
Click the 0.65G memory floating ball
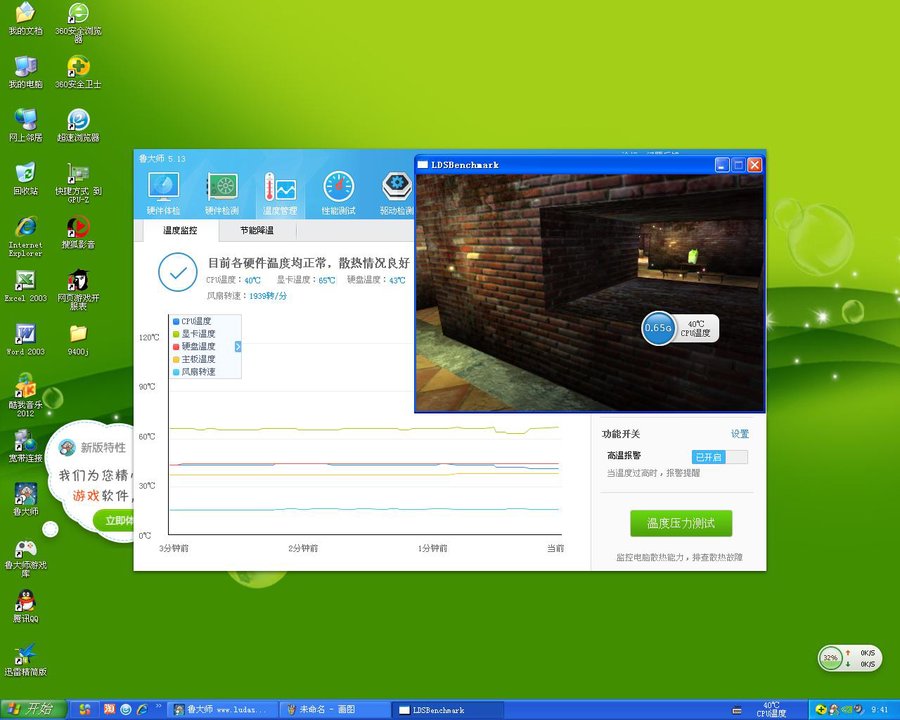coord(658,328)
